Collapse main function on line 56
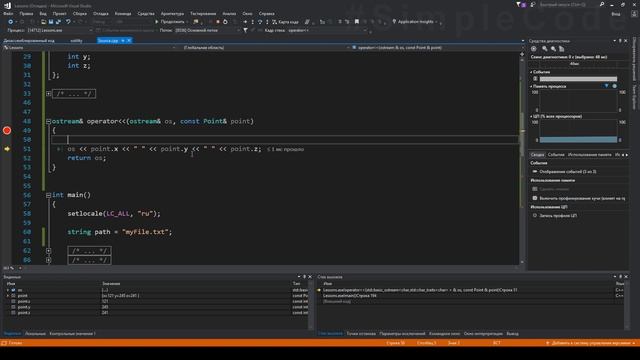 (x=49, y=195)
